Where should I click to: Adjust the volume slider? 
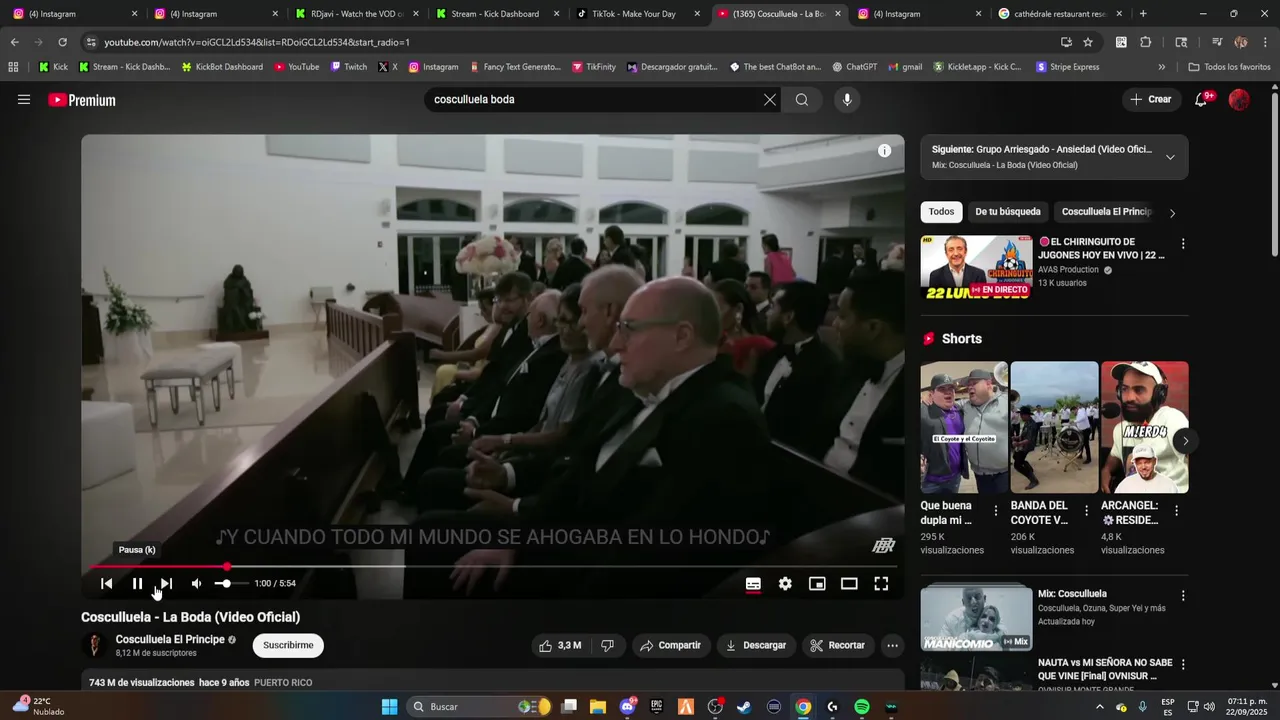(x=231, y=584)
